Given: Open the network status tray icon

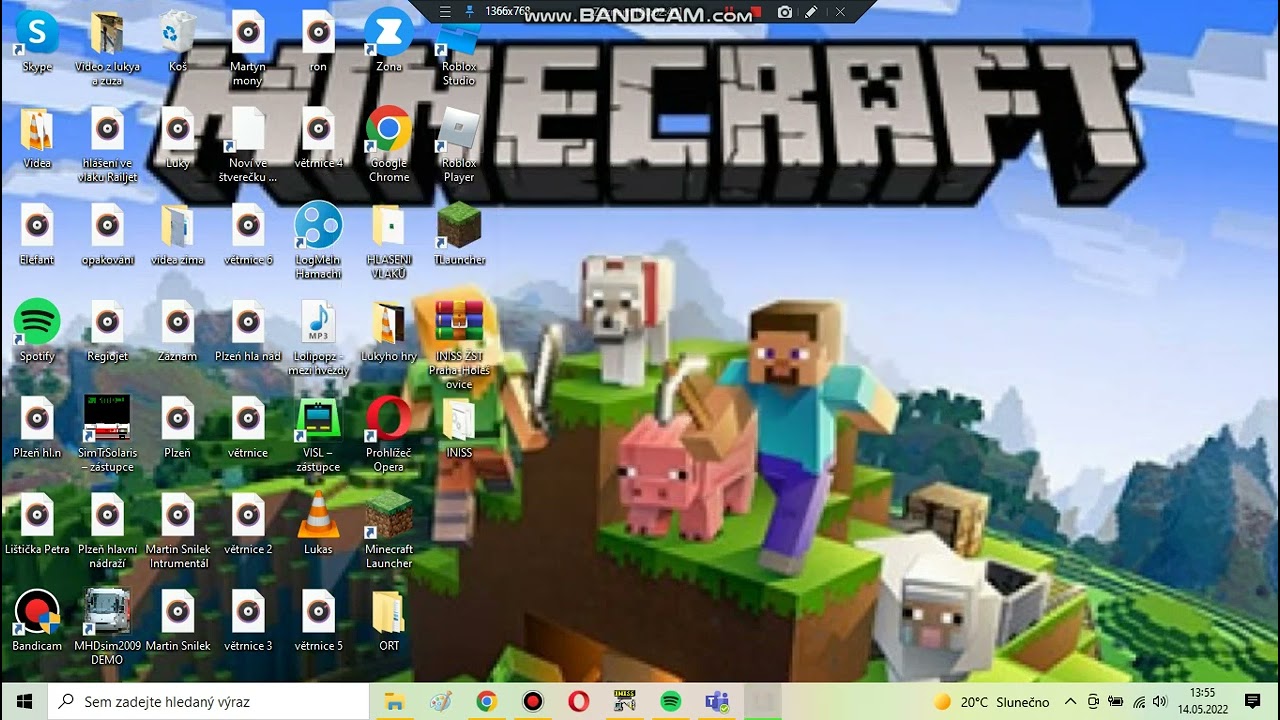Looking at the screenshot, I should (1138, 702).
